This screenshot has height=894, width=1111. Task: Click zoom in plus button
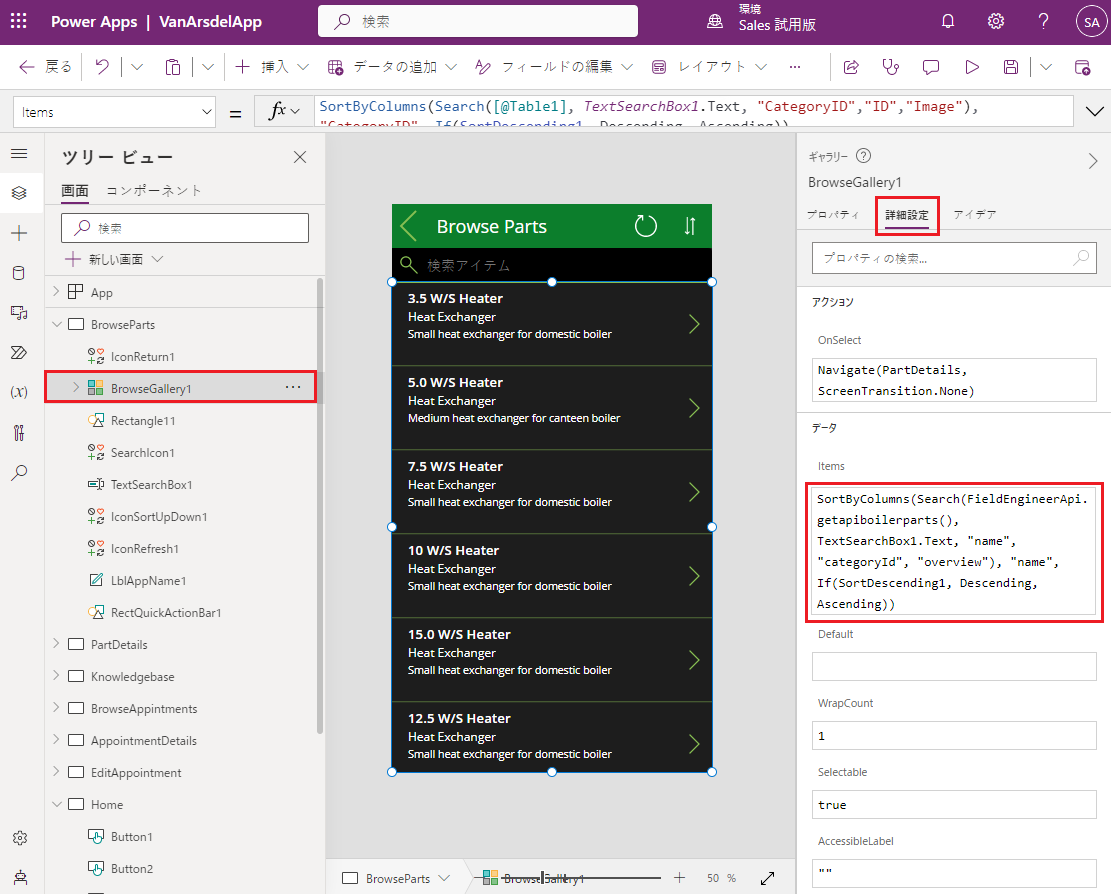[x=679, y=878]
